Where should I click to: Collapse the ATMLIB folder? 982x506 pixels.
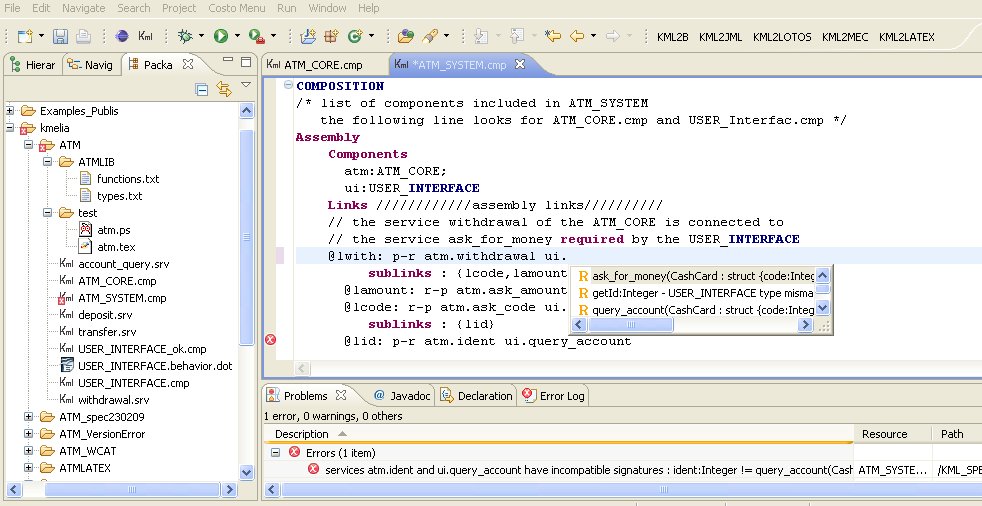[47, 162]
